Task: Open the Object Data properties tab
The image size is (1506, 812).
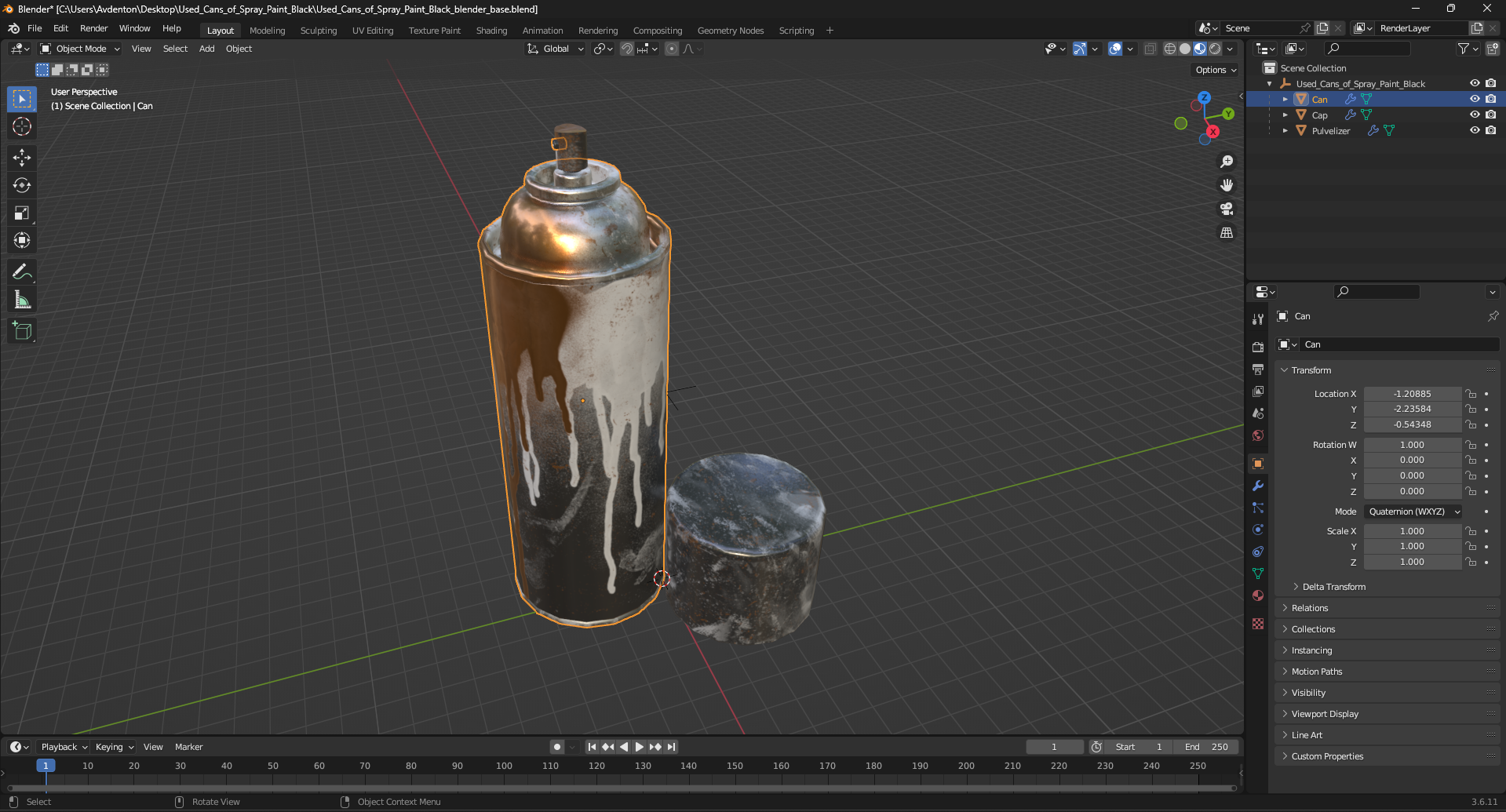Action: [x=1258, y=573]
